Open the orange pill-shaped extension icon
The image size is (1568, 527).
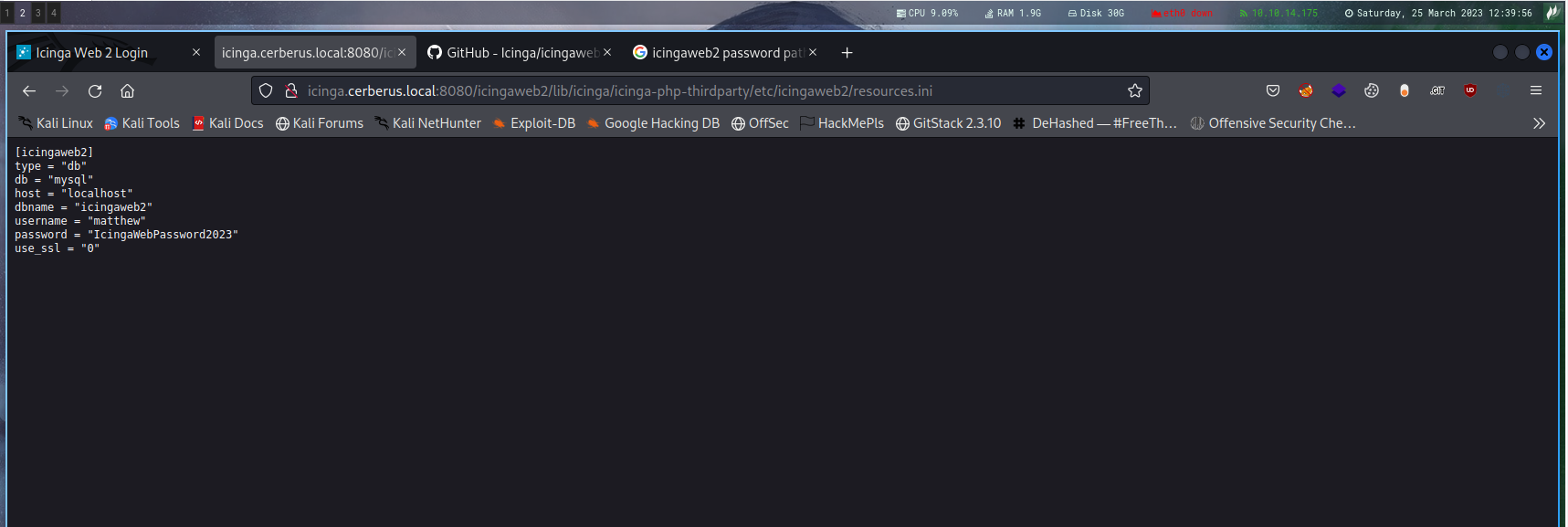click(1405, 90)
